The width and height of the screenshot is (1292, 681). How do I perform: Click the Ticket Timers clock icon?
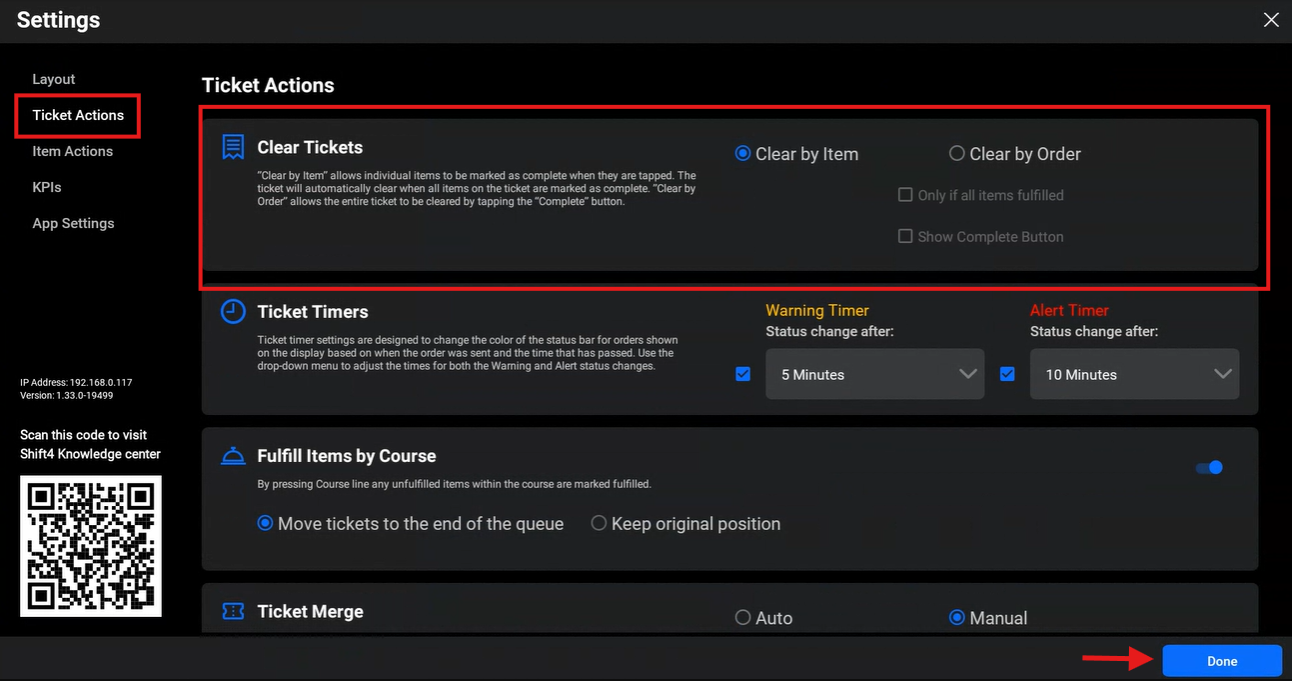coord(233,311)
